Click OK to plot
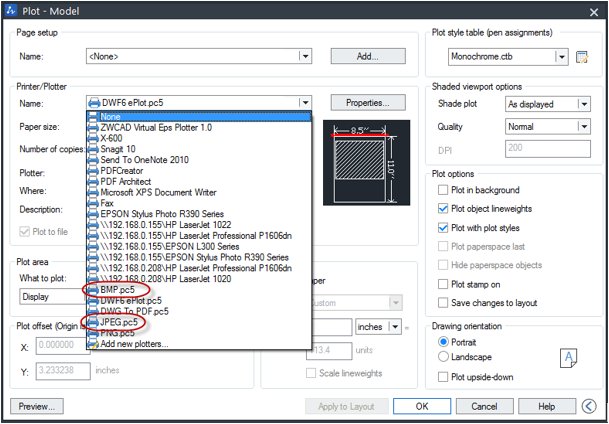 tap(422, 407)
